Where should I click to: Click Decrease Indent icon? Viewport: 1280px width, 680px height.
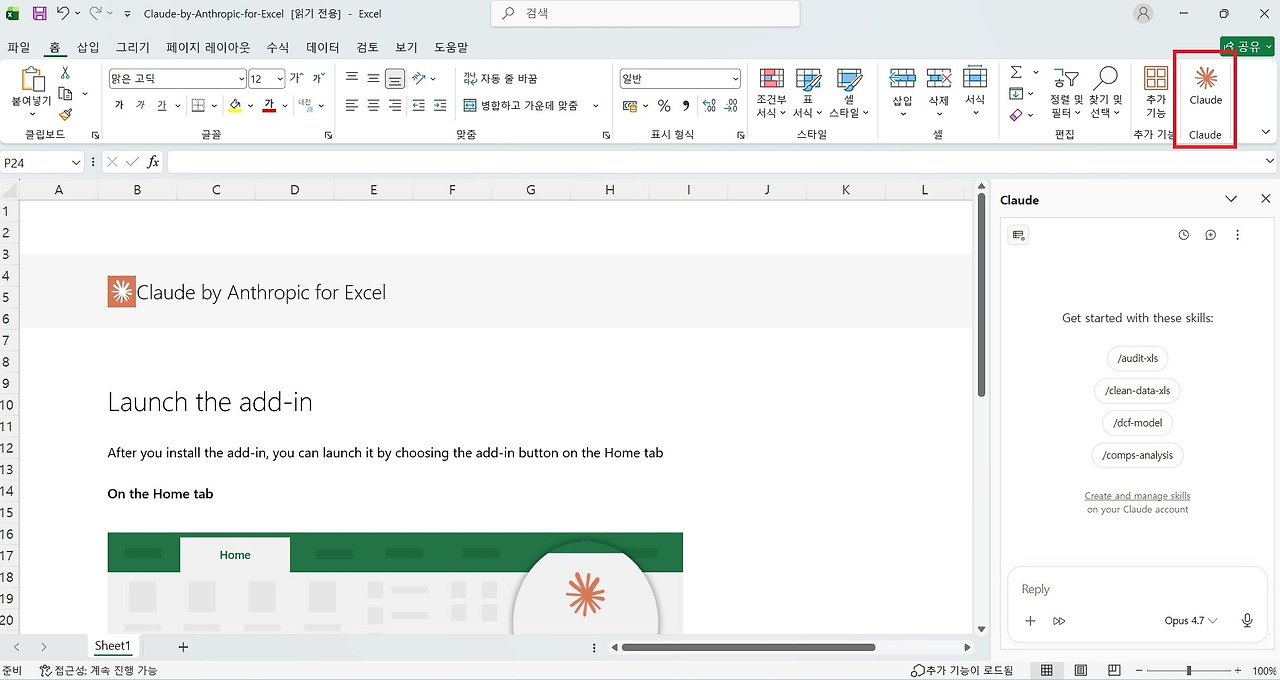418,105
